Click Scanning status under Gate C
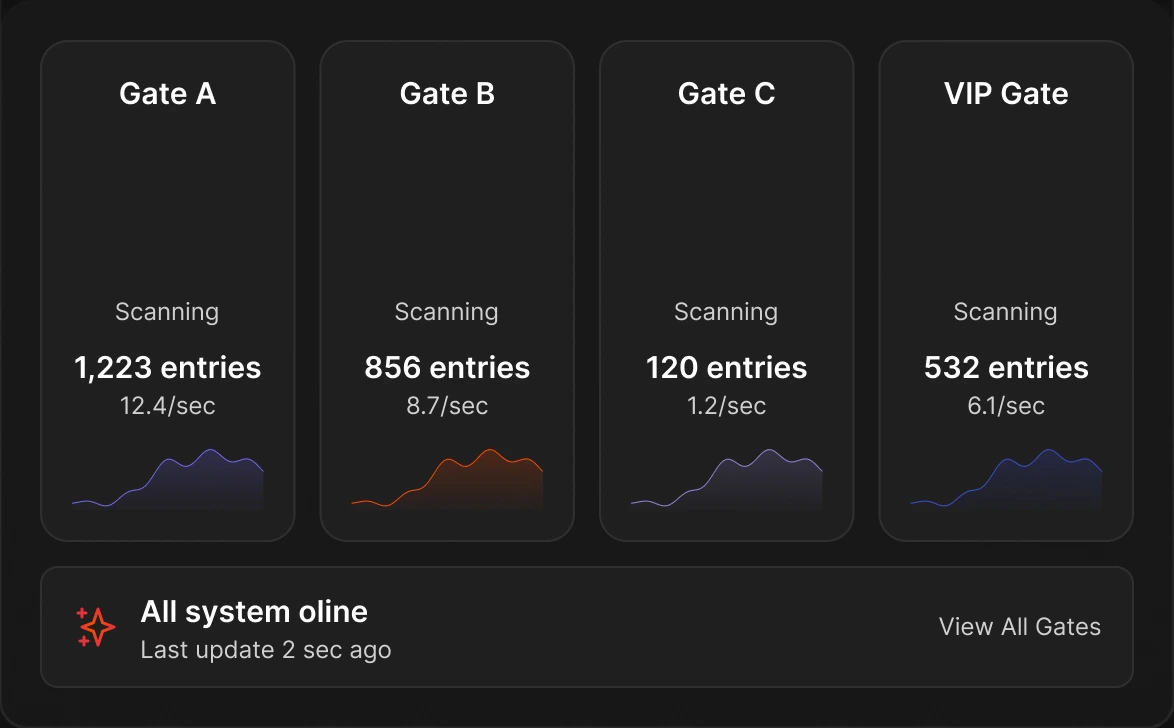Viewport: 1174px width, 728px height. [726, 312]
